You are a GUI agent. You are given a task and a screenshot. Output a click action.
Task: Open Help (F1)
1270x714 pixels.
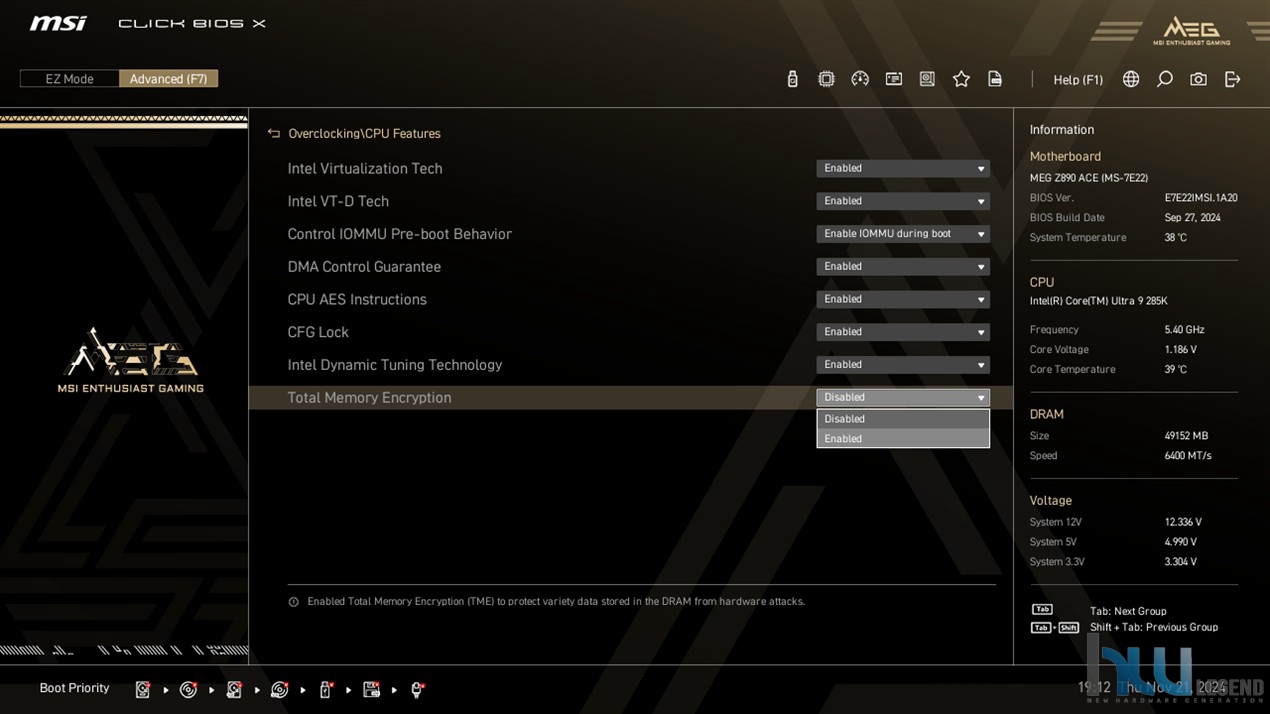(1078, 80)
